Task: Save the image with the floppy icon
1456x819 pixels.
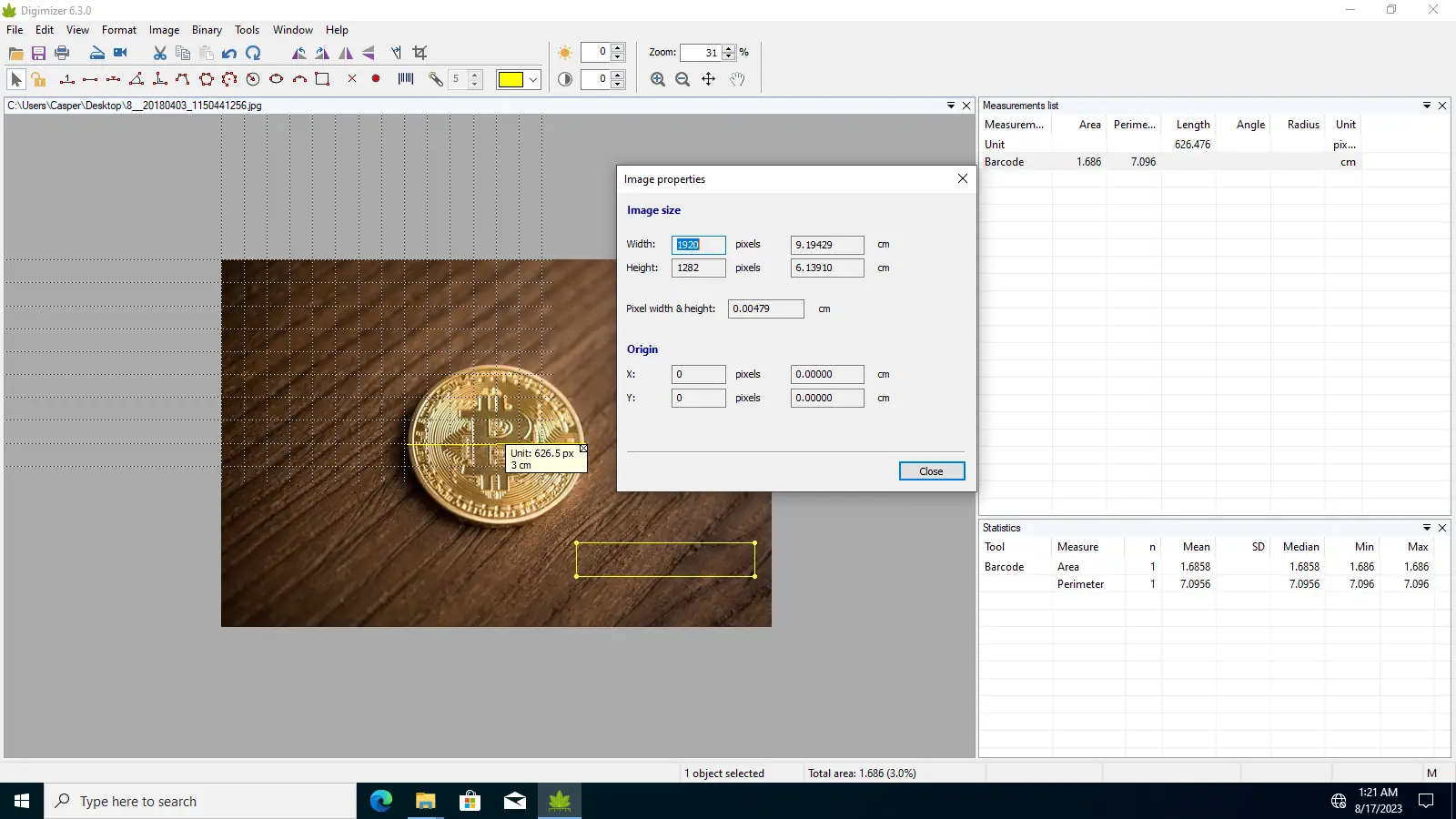Action: click(x=38, y=54)
